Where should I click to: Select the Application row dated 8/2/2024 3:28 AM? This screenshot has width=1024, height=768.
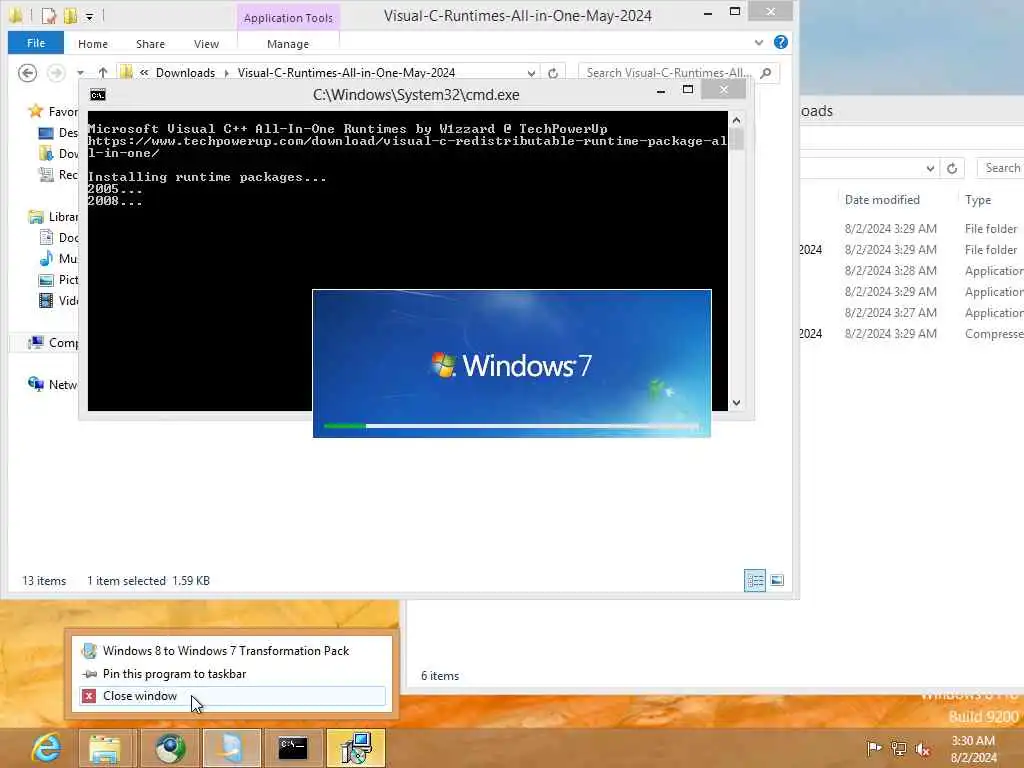pyautogui.click(x=912, y=271)
